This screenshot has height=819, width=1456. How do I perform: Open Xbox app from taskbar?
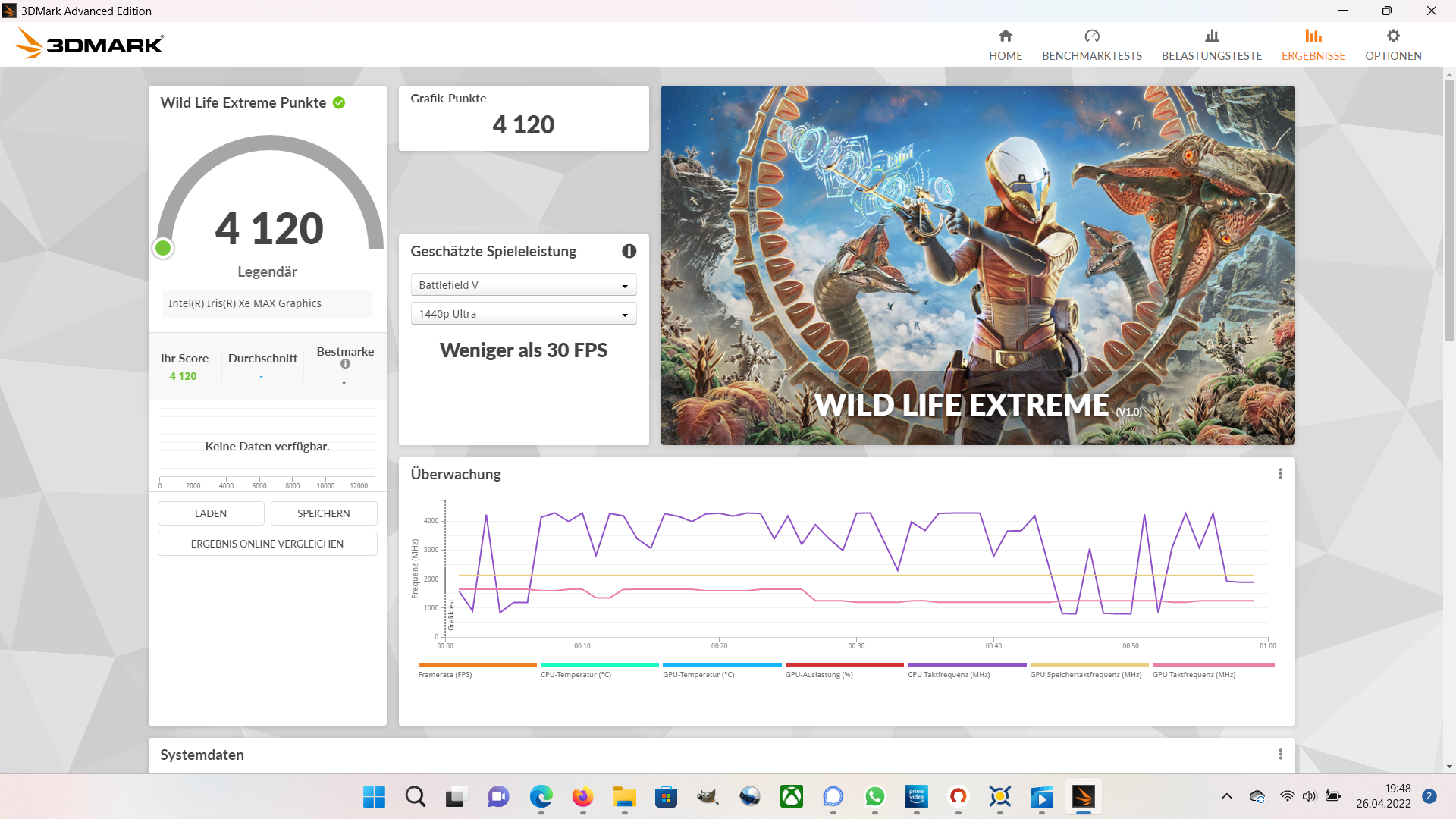click(791, 796)
